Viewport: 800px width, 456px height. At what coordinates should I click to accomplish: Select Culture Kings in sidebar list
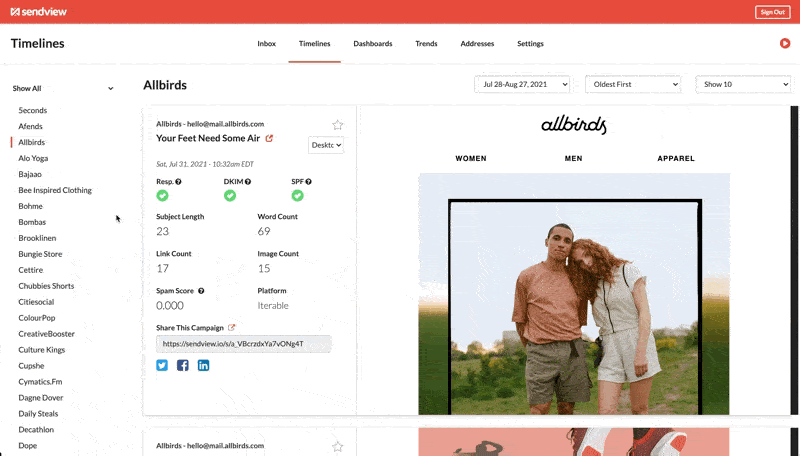point(42,350)
